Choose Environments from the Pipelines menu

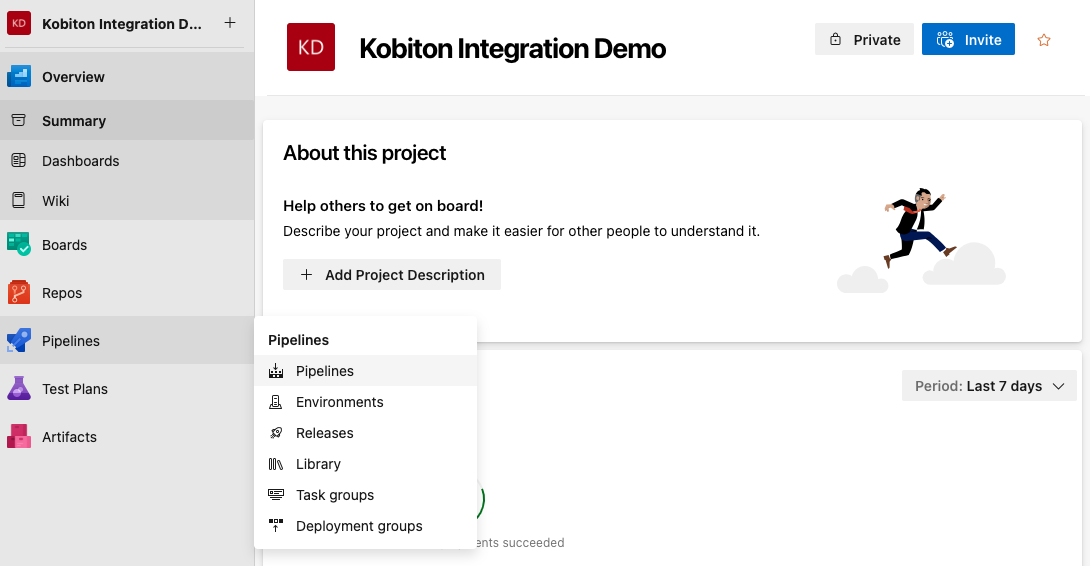339,402
